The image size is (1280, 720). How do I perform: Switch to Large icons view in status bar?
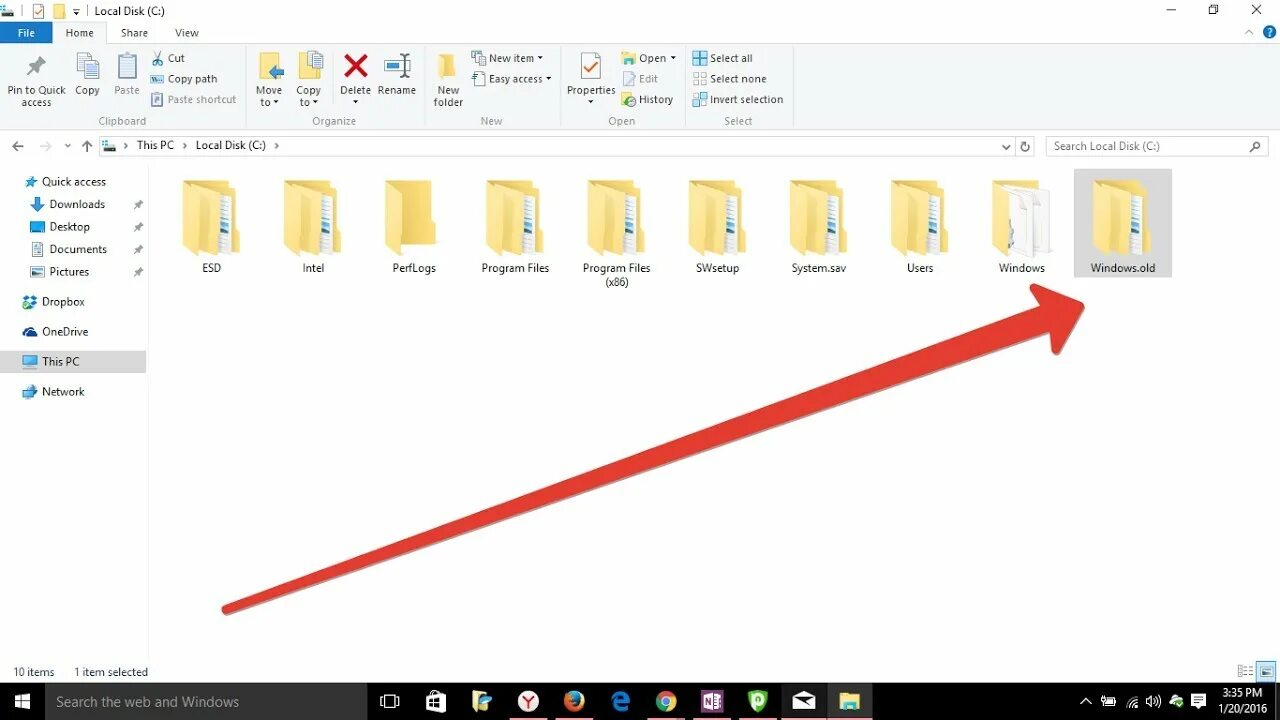[x=1266, y=672]
